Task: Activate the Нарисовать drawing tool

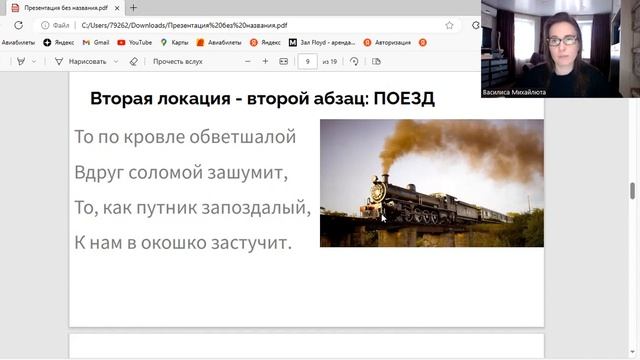Action: 81,61
